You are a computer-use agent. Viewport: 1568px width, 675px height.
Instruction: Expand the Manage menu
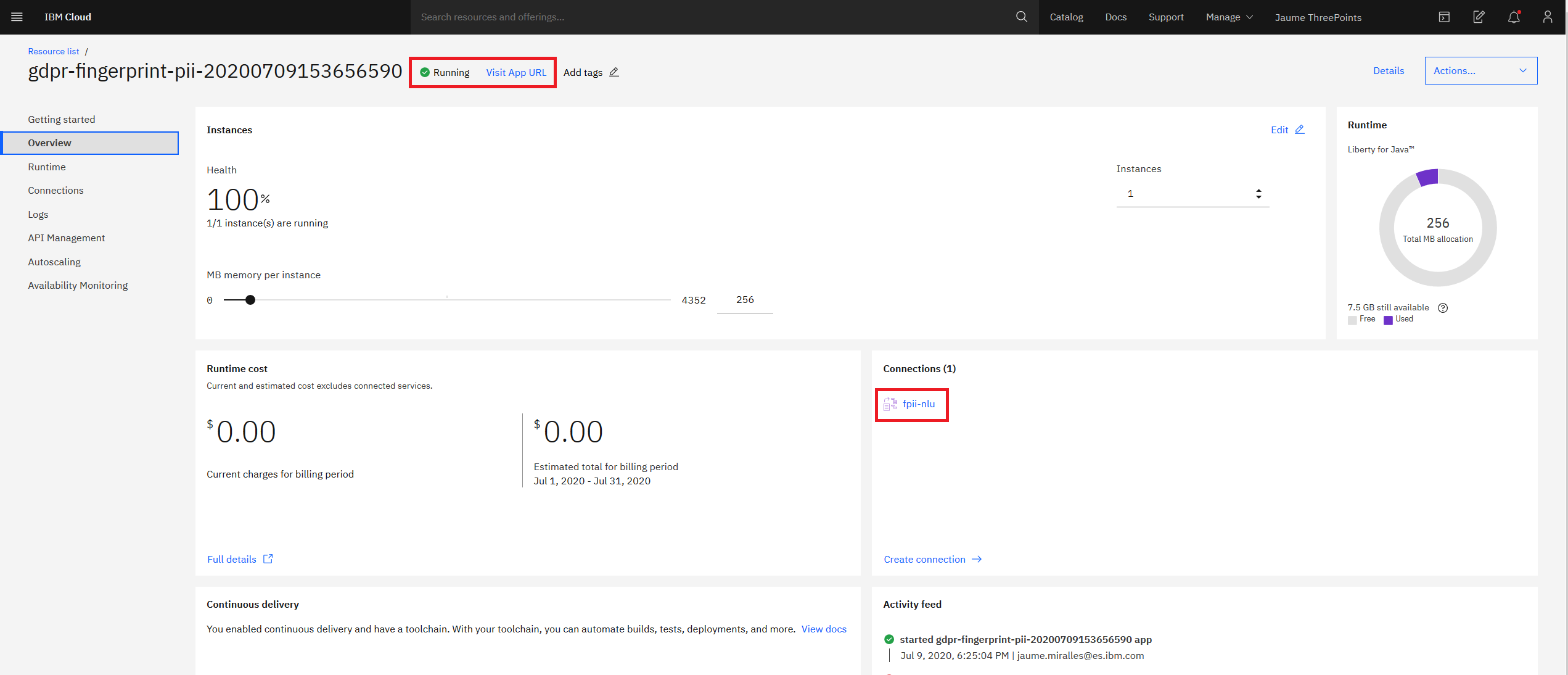tap(1229, 17)
